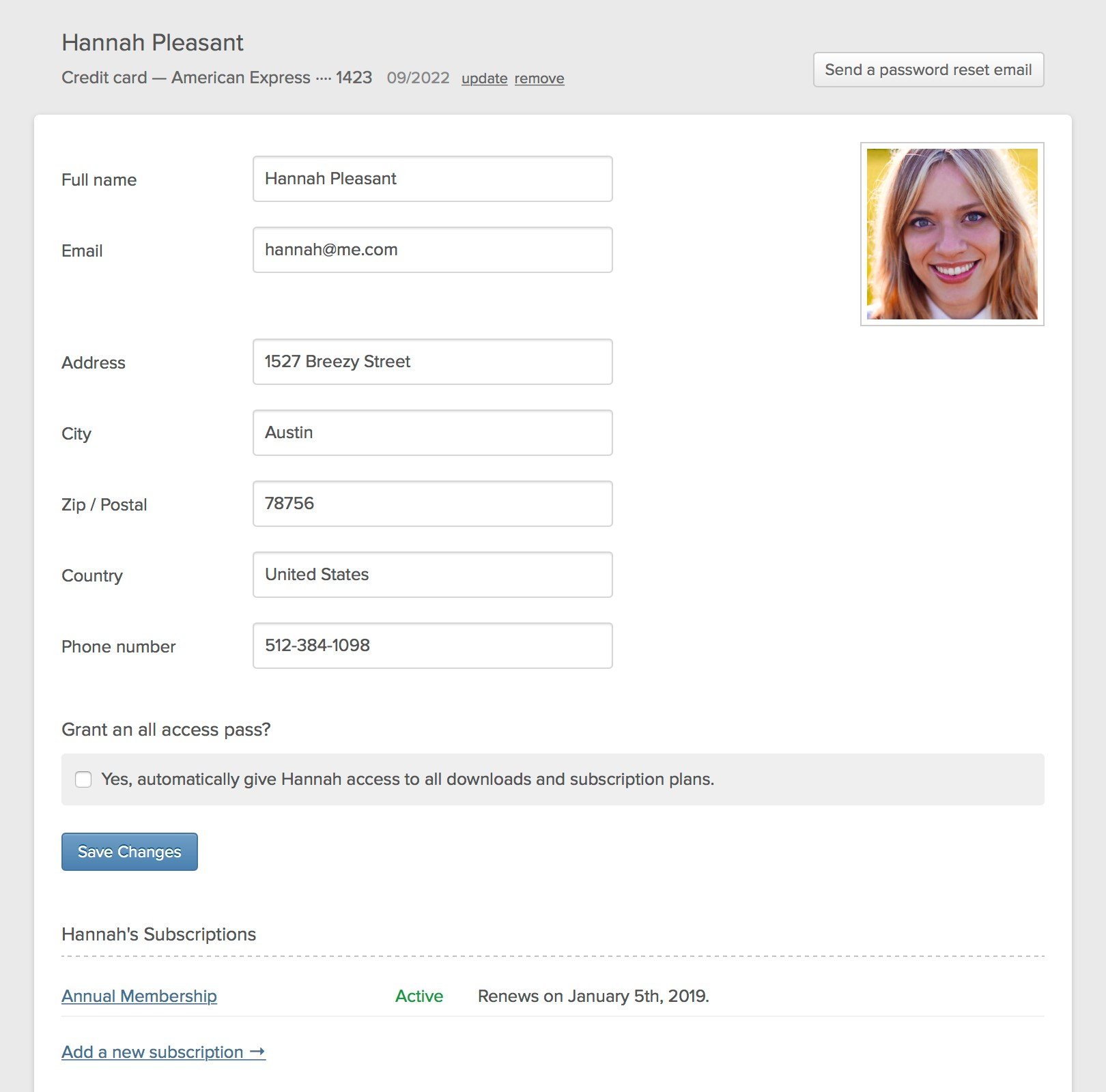Click the Country field United States

pos(433,575)
